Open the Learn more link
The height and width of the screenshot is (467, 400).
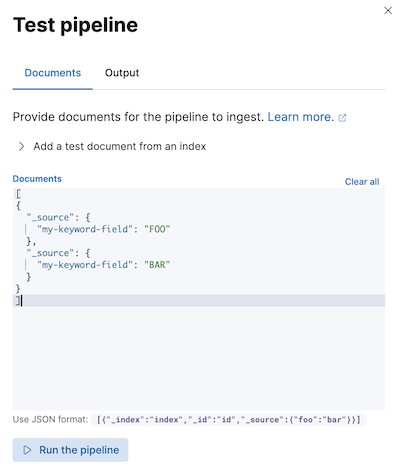tap(300, 117)
